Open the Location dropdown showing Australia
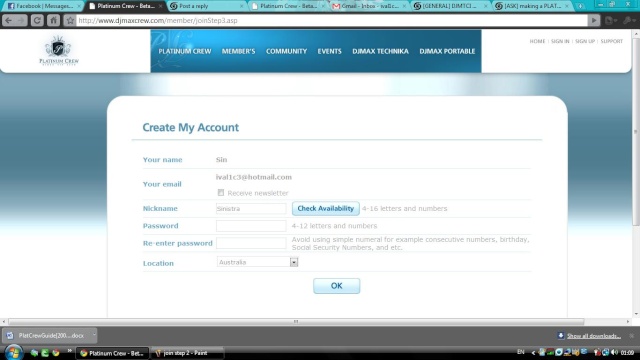Viewport: 640px width, 360px height. click(257, 262)
